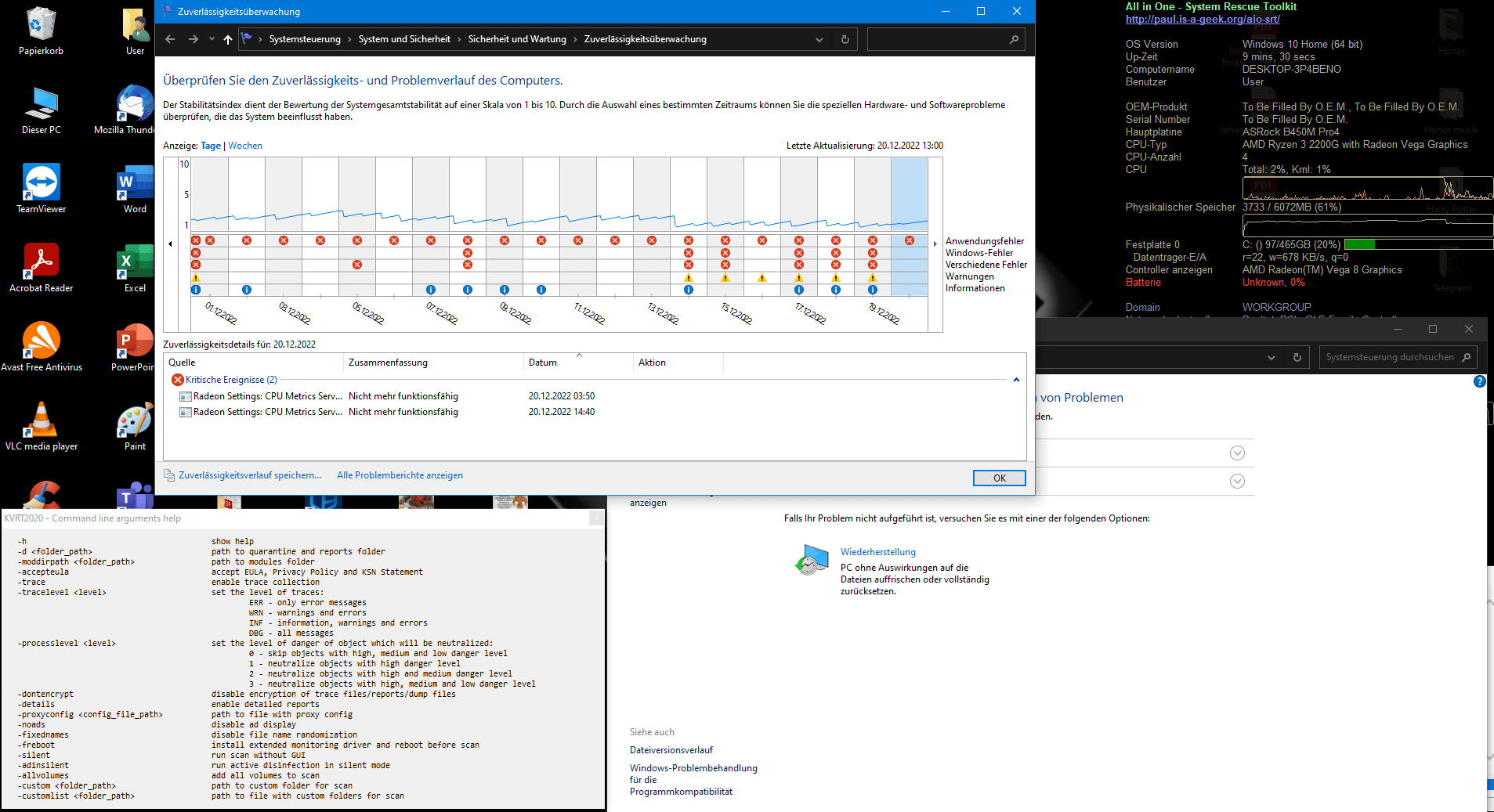Open the chevron after the Systemsteuerung breadcrumb
The height and width of the screenshot is (812, 1494).
pos(349,39)
